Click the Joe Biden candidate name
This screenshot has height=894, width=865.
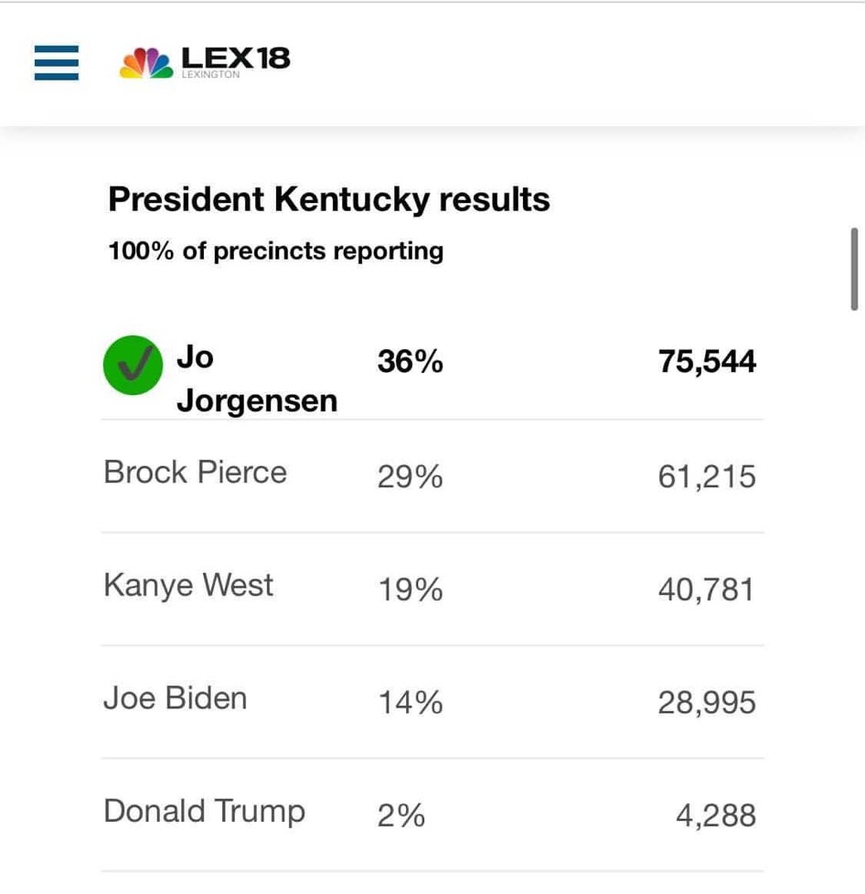[175, 698]
